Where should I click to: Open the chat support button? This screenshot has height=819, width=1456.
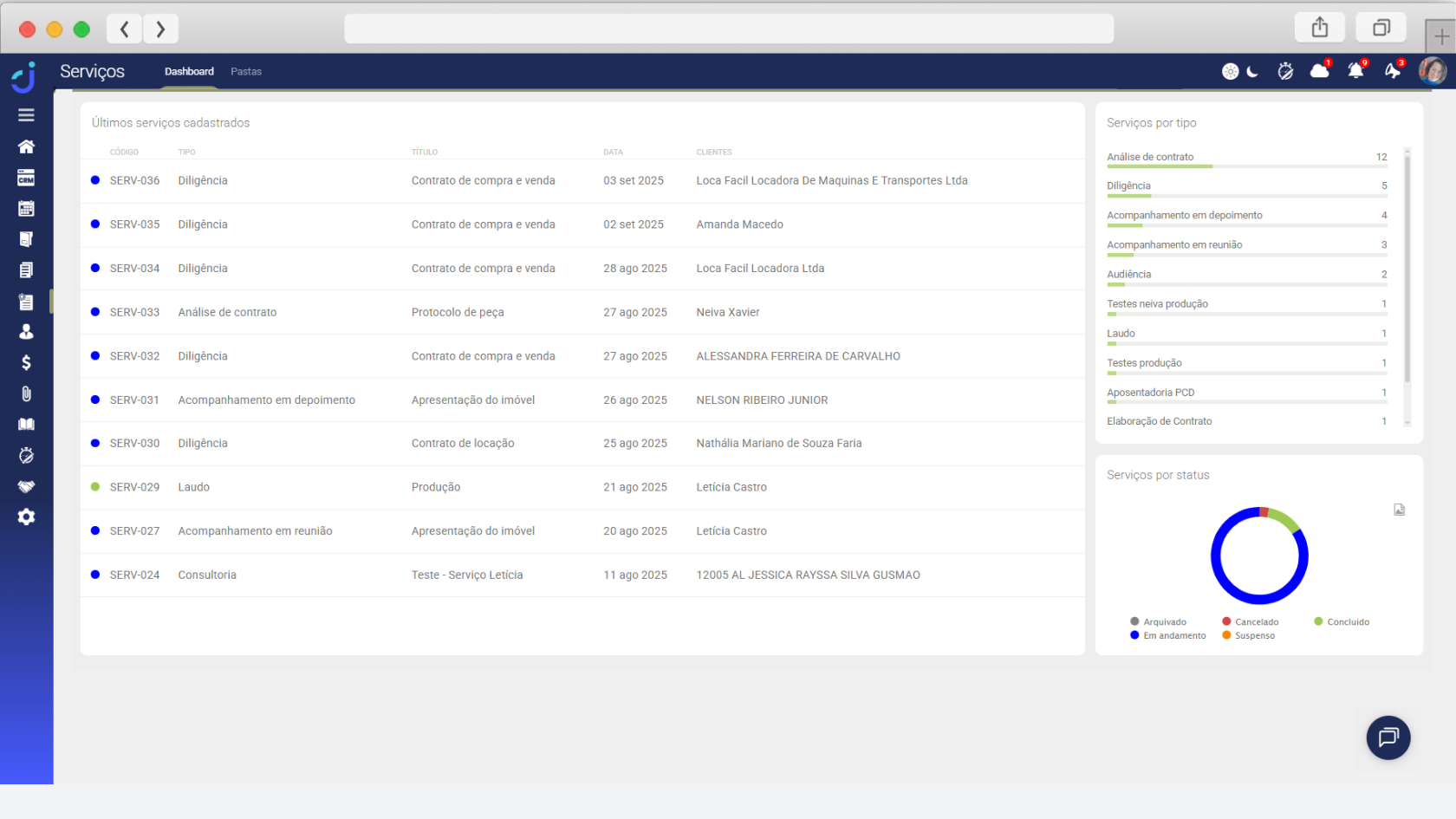(x=1388, y=738)
